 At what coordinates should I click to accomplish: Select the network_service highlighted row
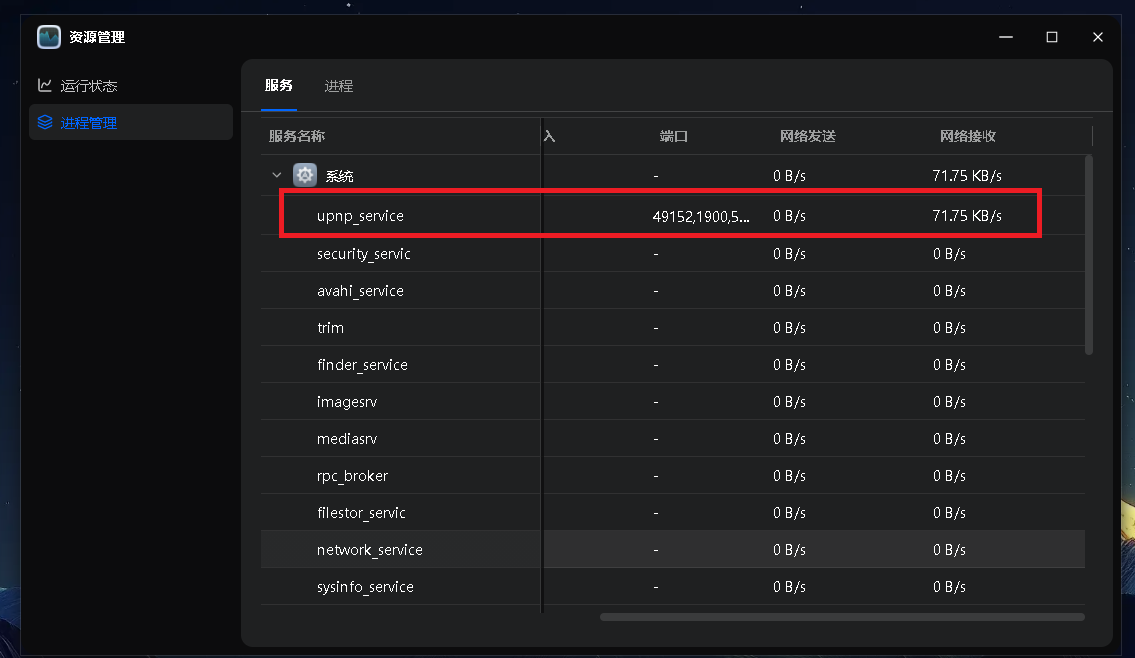[x=368, y=549]
